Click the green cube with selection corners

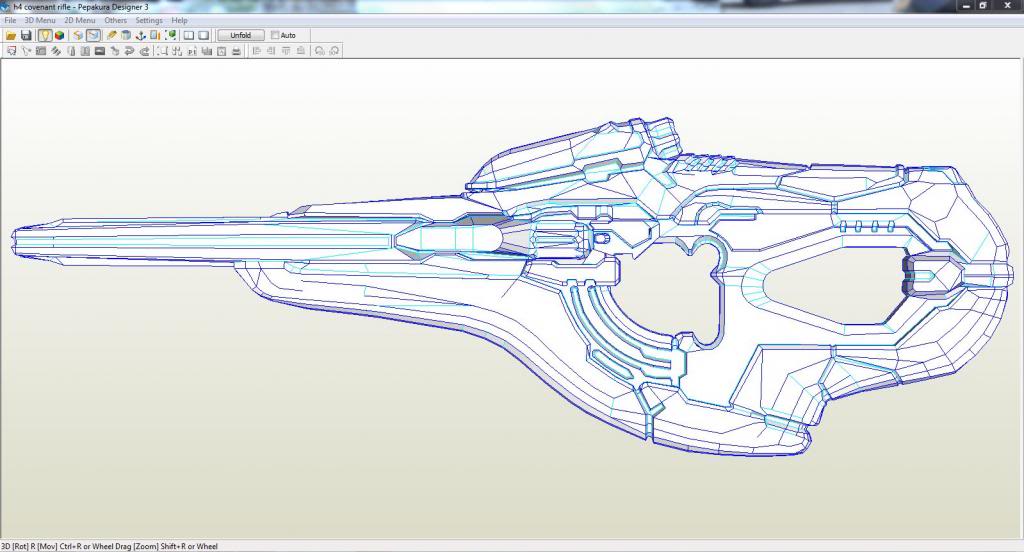tap(171, 35)
